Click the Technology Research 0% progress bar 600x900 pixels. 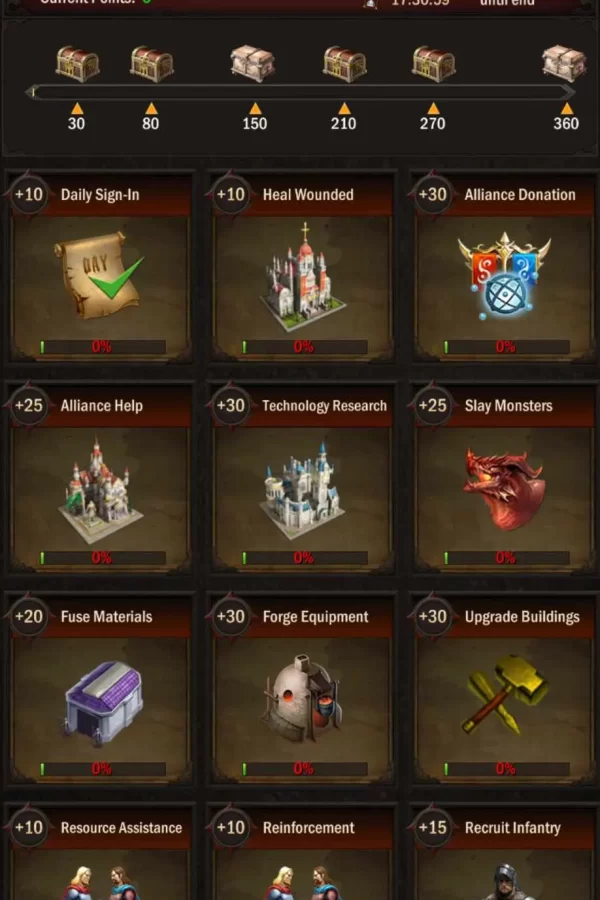(305, 557)
